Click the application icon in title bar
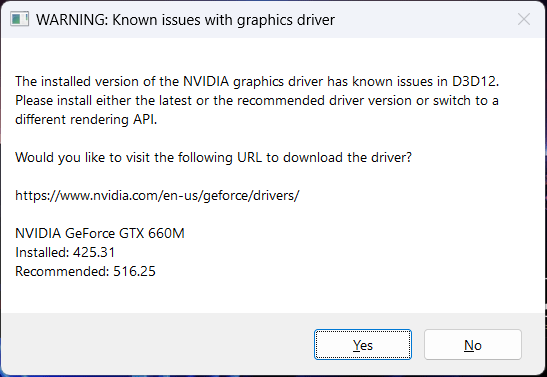Screen dimensions: 547x377 click(x=19, y=20)
